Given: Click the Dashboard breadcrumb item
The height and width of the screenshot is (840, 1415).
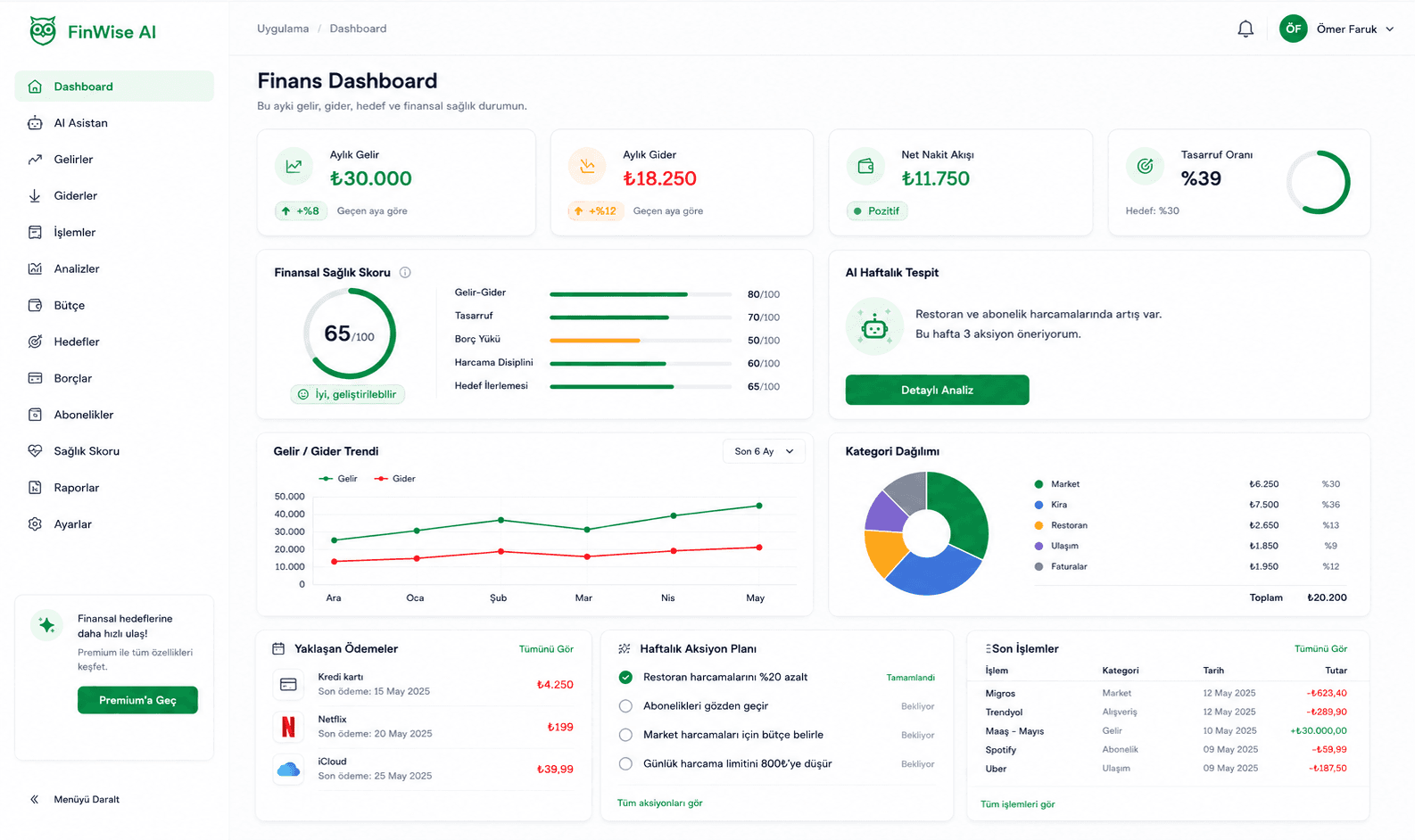Looking at the screenshot, I should (x=358, y=29).
